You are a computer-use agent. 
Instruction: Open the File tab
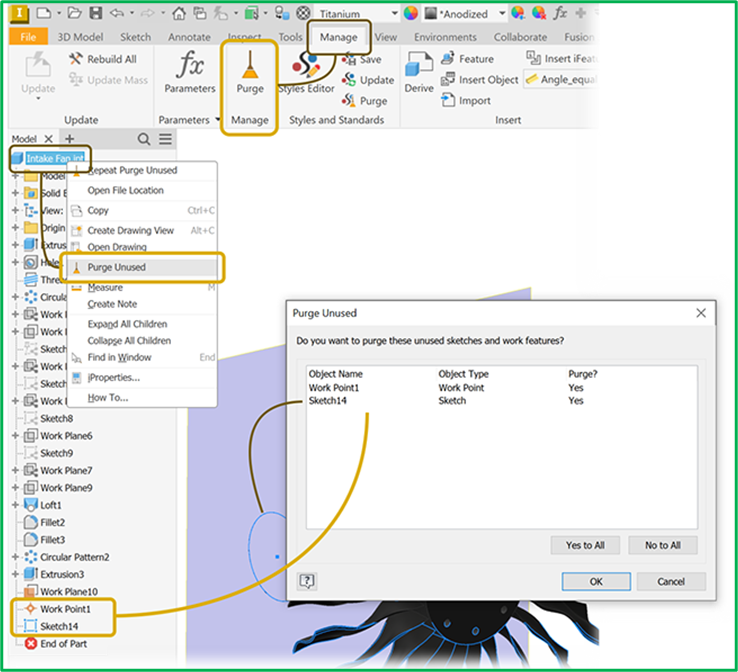coord(28,37)
